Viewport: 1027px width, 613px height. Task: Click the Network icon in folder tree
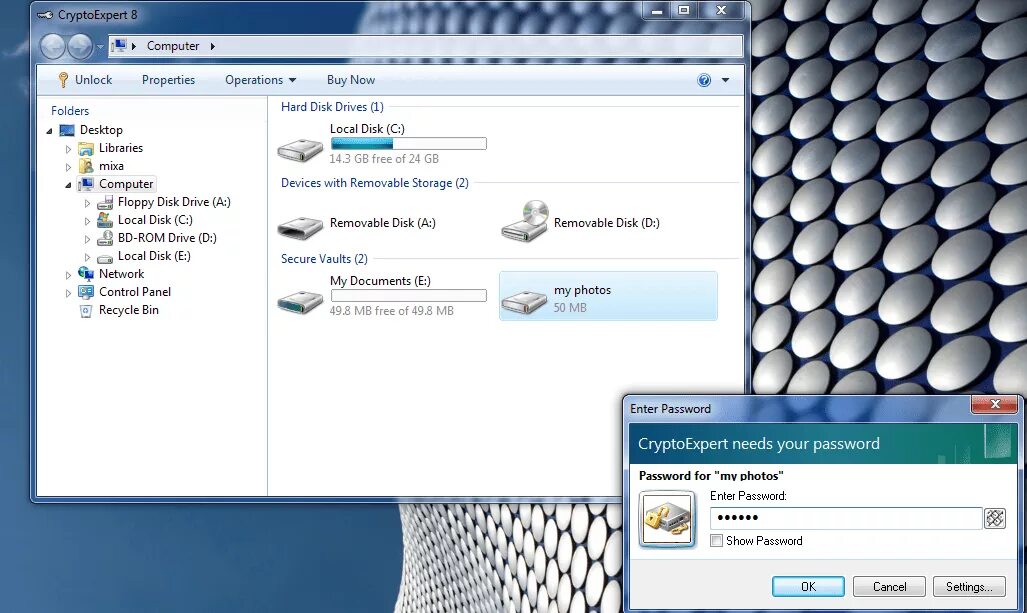pos(86,274)
